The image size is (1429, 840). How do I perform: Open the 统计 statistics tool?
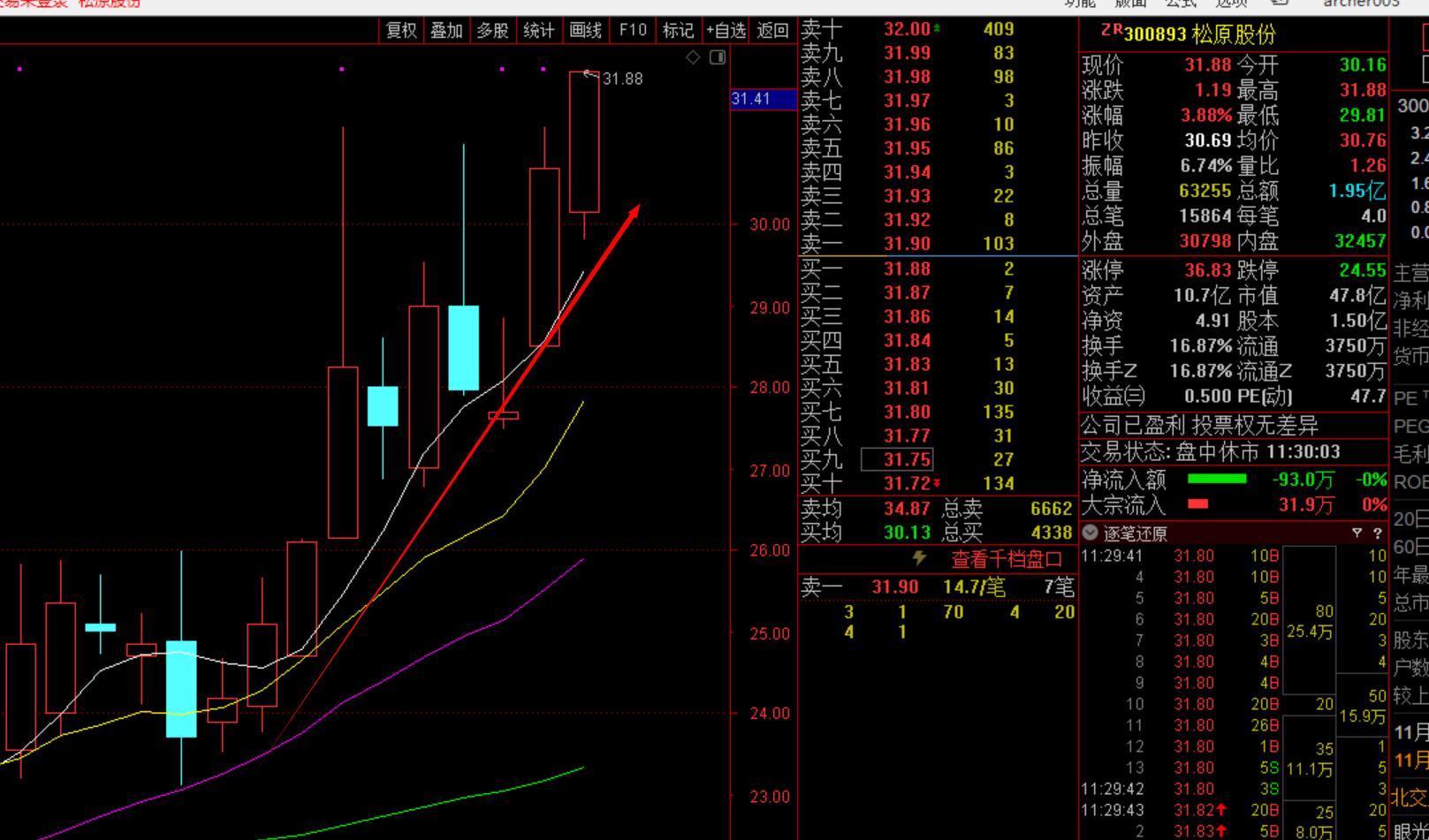tap(538, 30)
